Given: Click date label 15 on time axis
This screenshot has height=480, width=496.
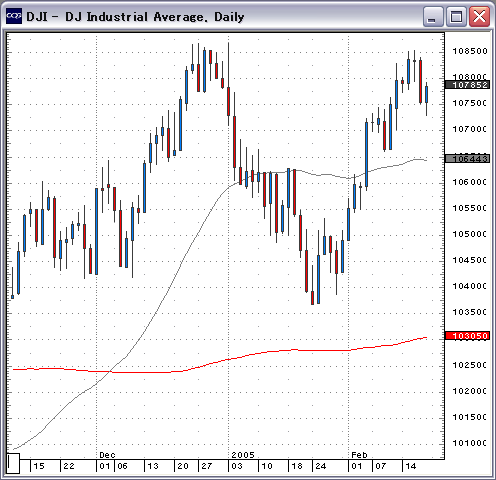Looking at the screenshot, I should [39, 466].
